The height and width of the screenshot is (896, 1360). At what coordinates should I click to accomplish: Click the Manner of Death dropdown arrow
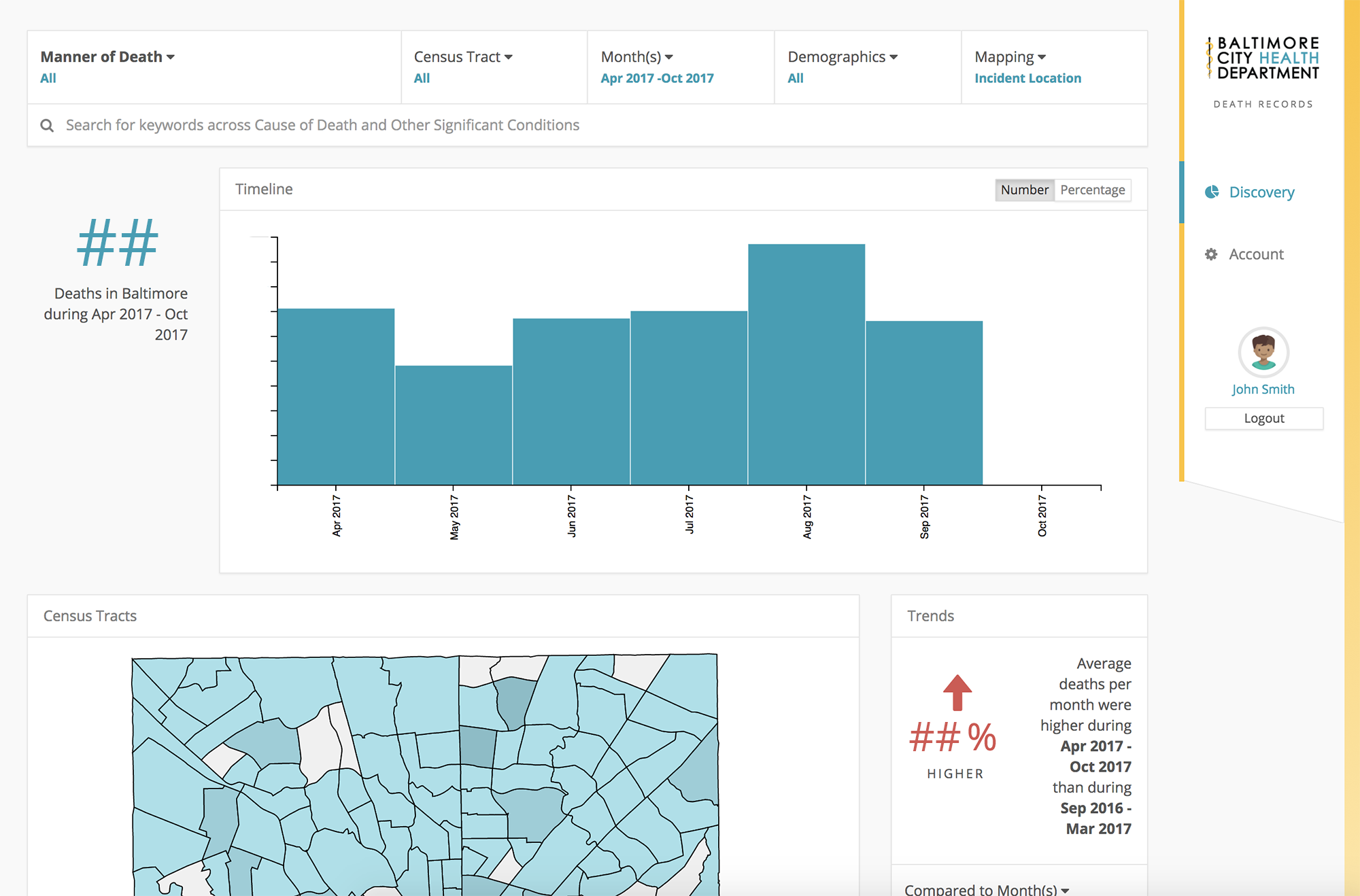[172, 57]
